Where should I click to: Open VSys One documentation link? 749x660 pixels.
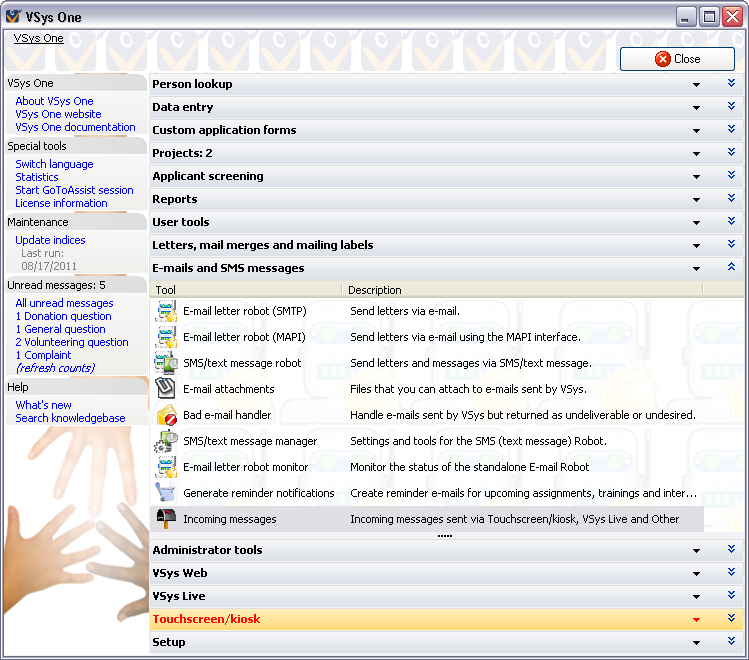point(75,127)
